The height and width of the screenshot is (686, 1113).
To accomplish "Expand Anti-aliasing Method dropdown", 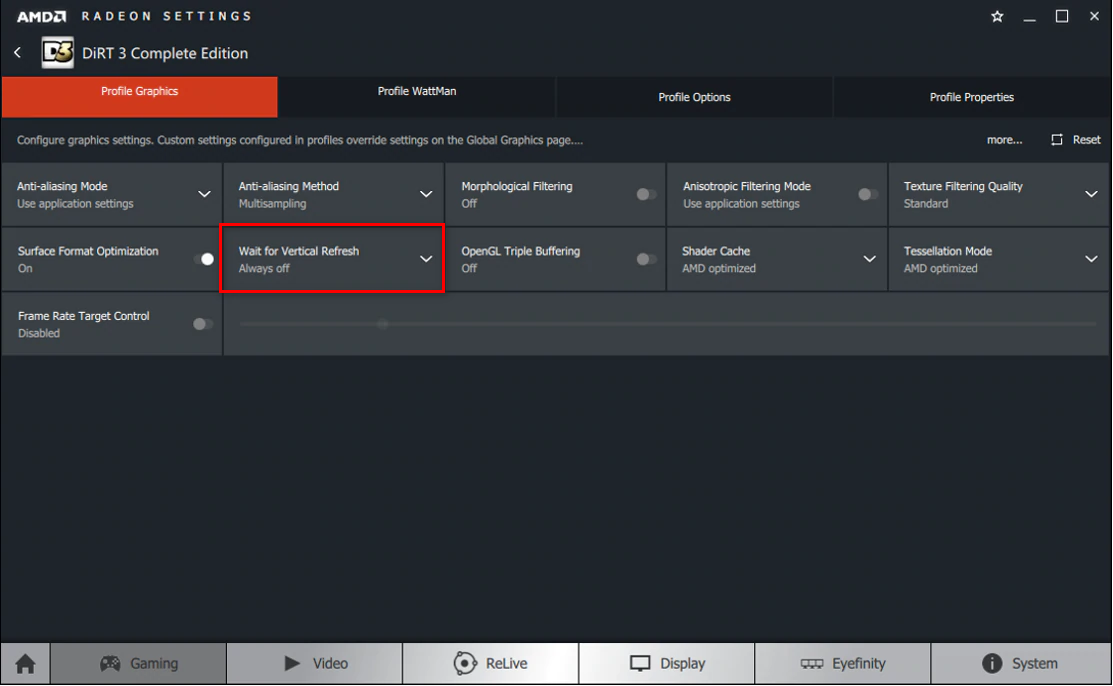I will 426,194.
